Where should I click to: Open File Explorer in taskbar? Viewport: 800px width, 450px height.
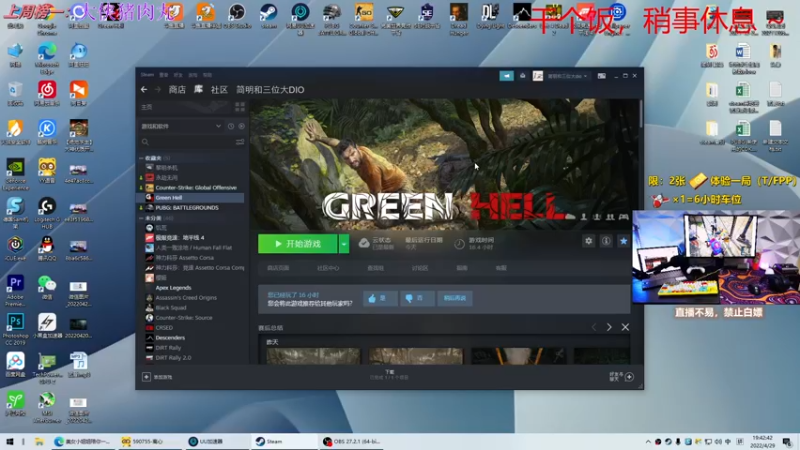(x=39, y=441)
